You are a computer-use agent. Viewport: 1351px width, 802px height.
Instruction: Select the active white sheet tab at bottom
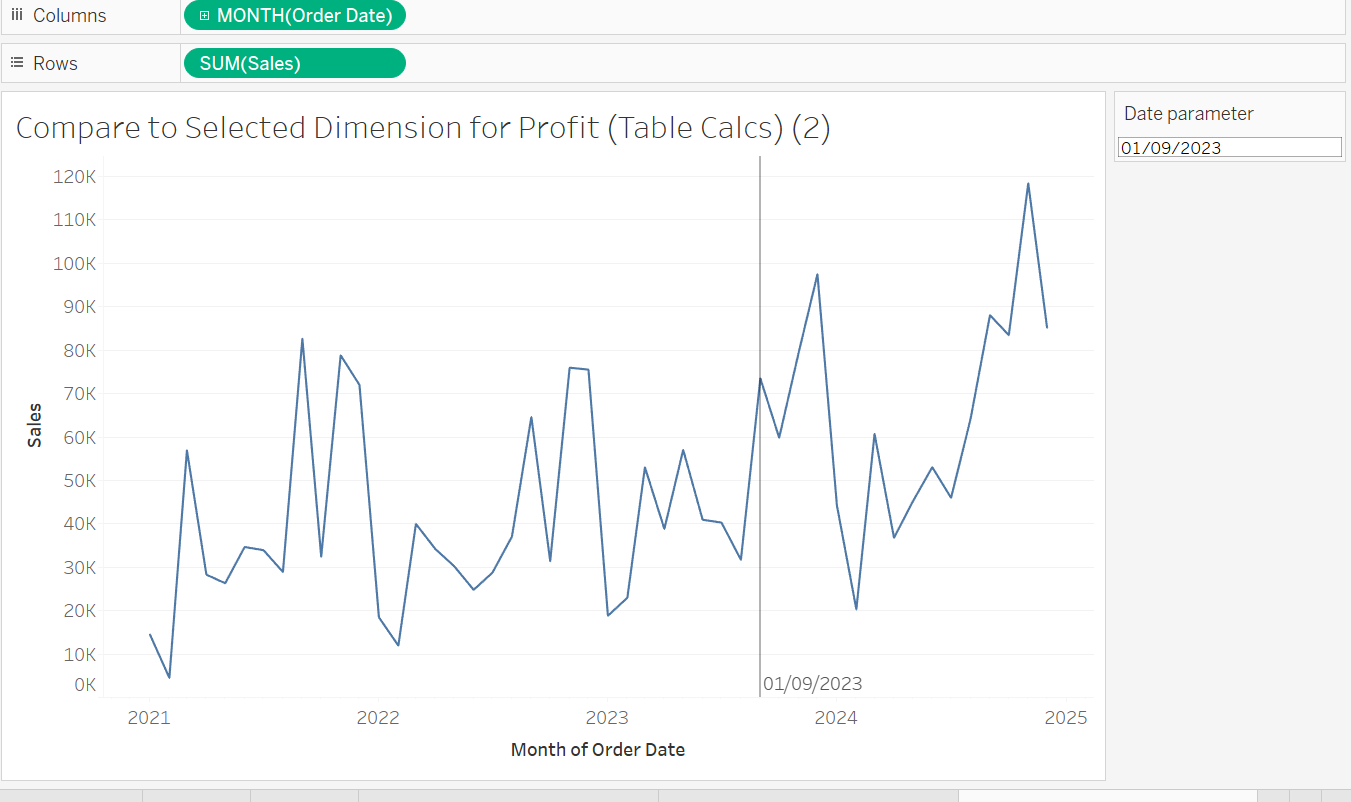[x=1107, y=796]
